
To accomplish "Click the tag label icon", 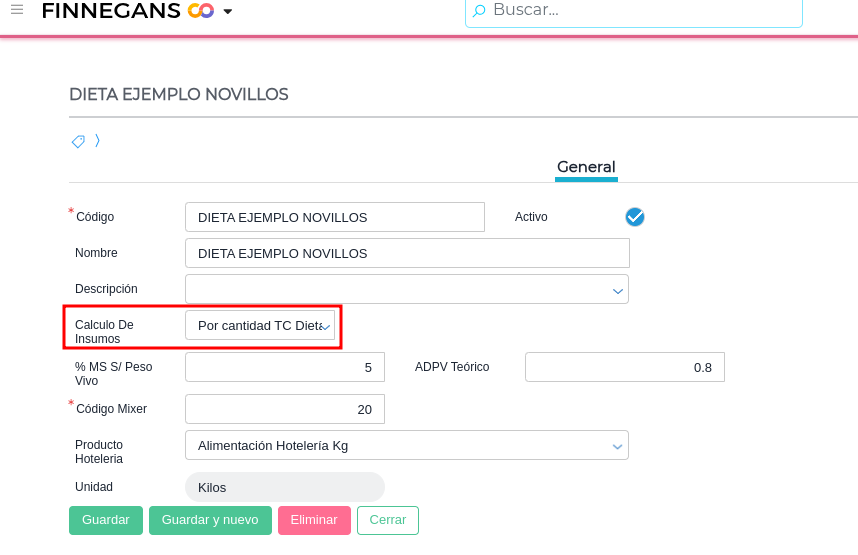I will 78,142.
